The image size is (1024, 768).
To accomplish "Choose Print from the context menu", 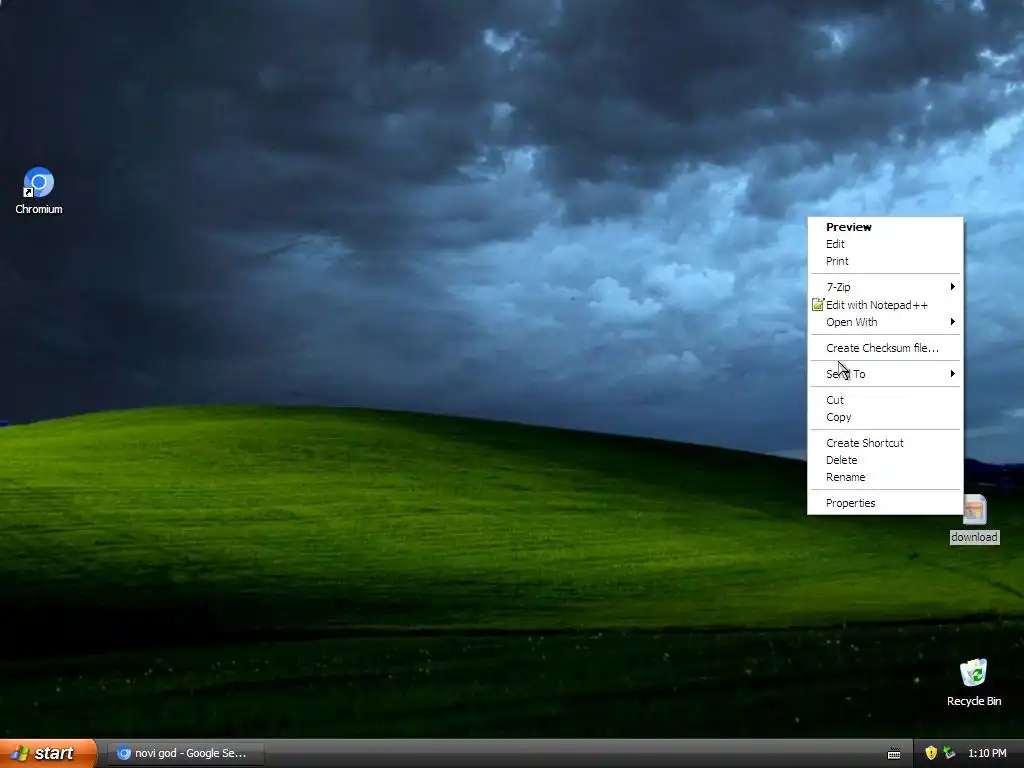I will 885,261.
